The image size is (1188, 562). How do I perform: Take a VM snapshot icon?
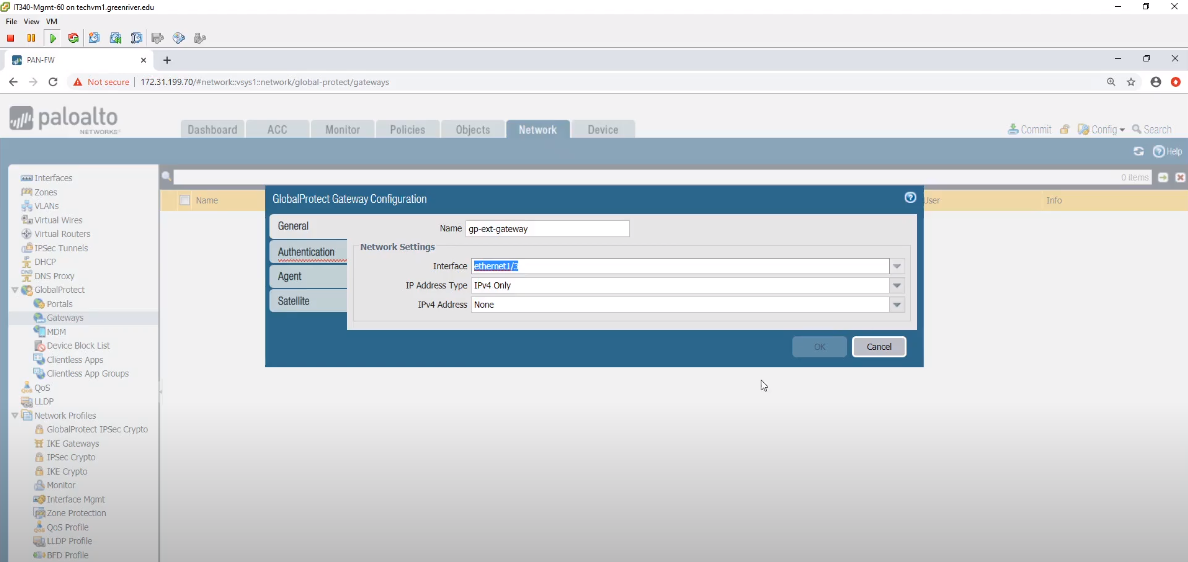(94, 38)
